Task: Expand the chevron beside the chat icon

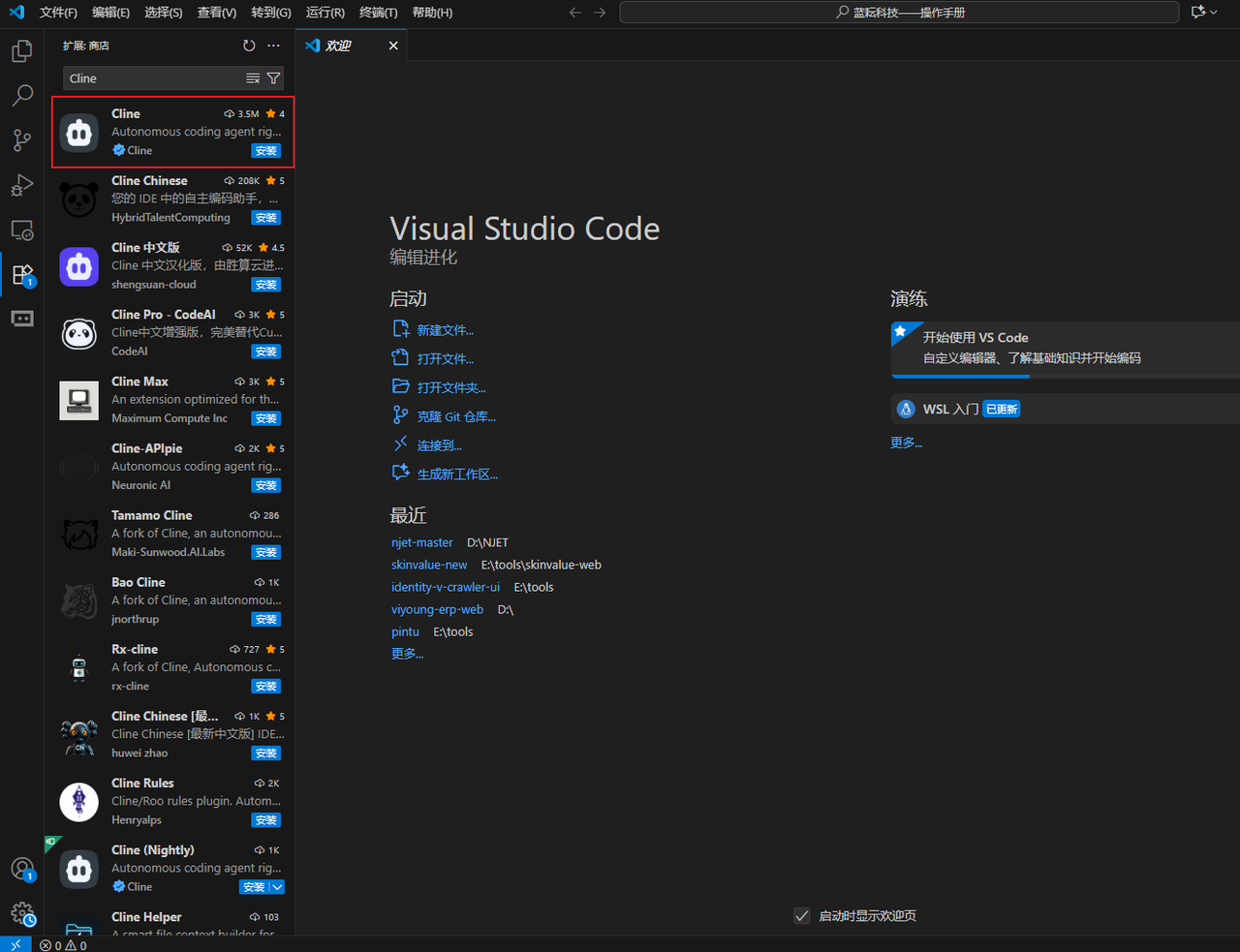Action: [x=1214, y=13]
